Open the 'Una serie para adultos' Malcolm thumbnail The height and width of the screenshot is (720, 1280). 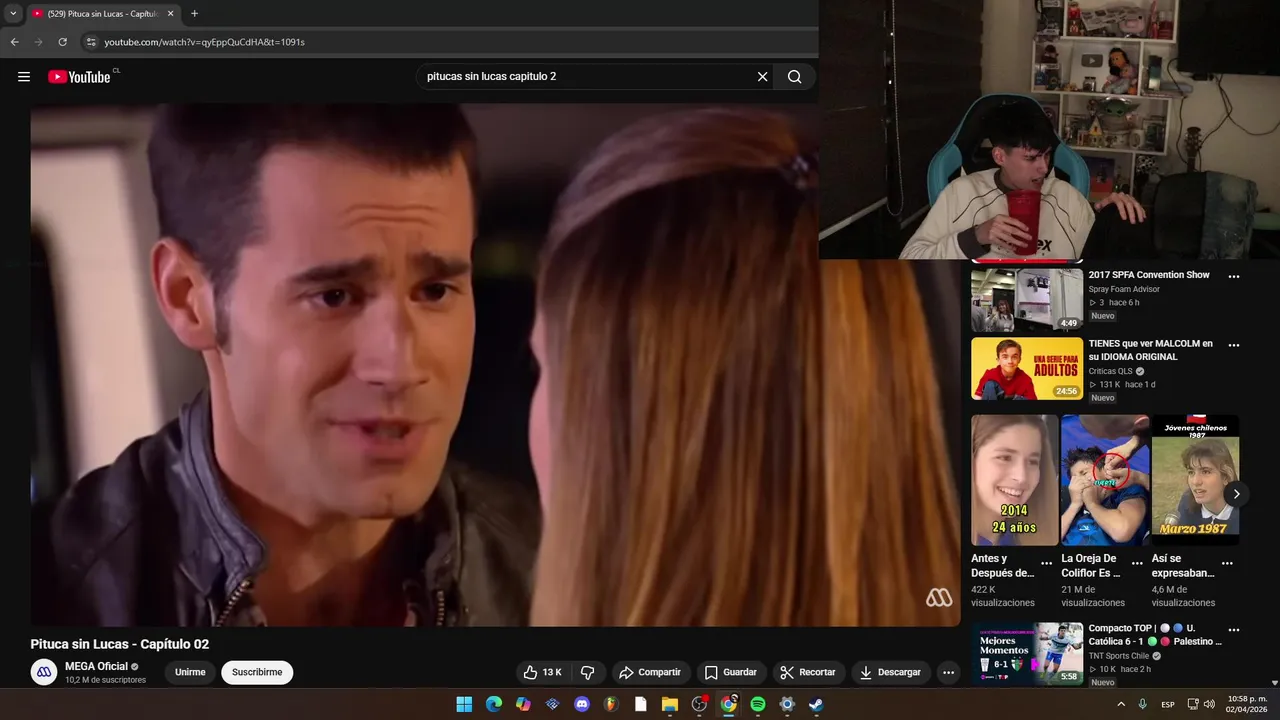click(x=1027, y=368)
